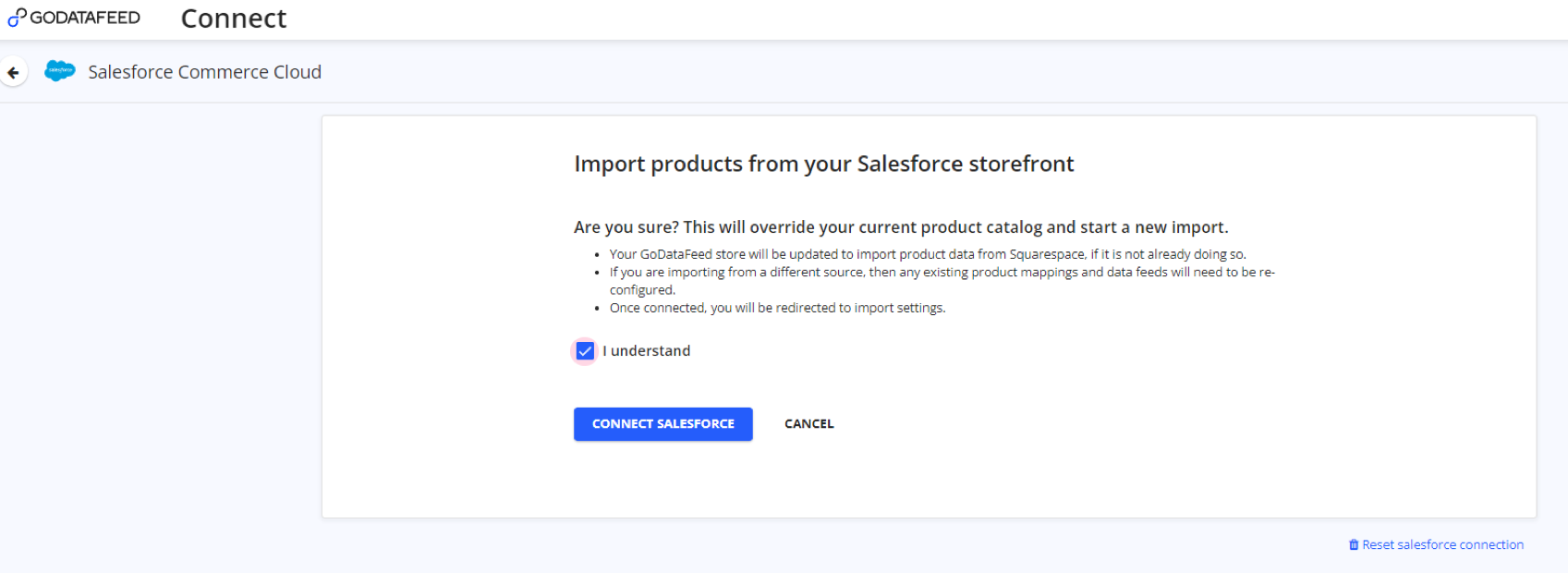
Task: Go back using the arrow button
Action: point(14,72)
